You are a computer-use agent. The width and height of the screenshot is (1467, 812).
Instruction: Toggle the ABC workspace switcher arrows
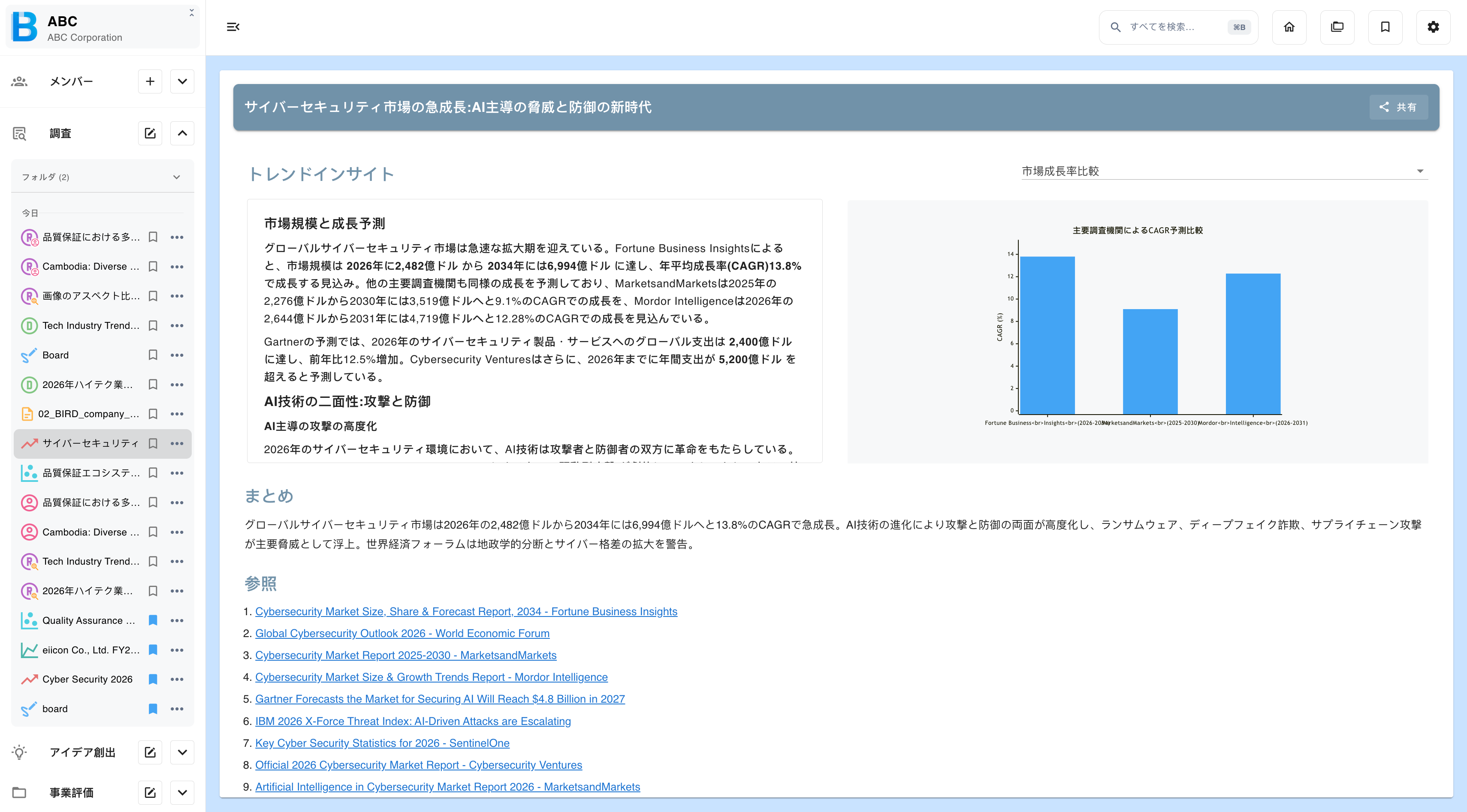click(x=191, y=12)
